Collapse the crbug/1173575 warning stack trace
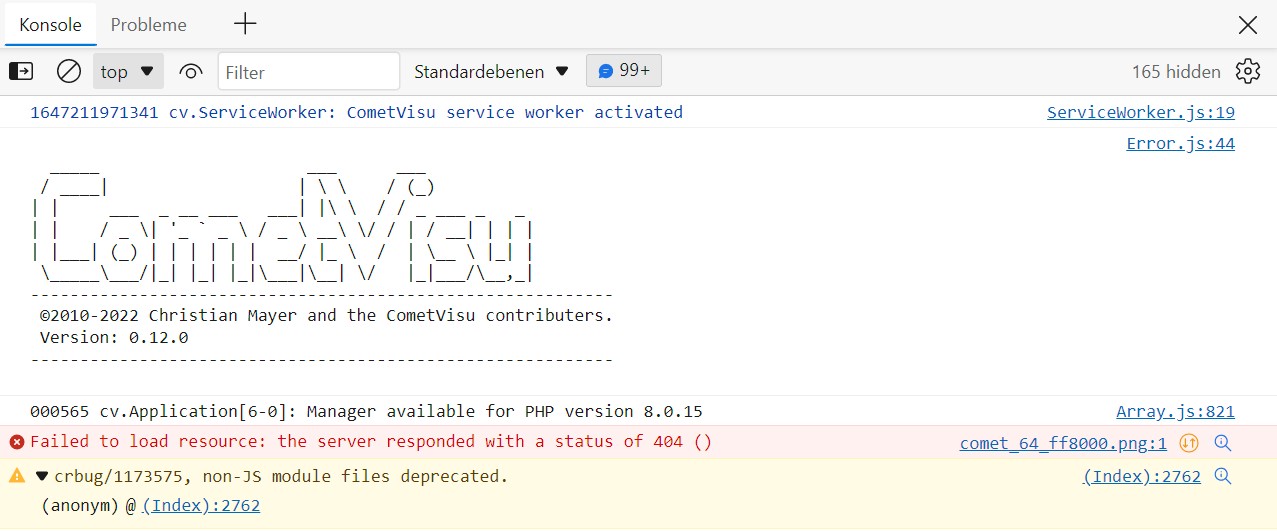Image resolution: width=1277 pixels, height=531 pixels. (42, 477)
